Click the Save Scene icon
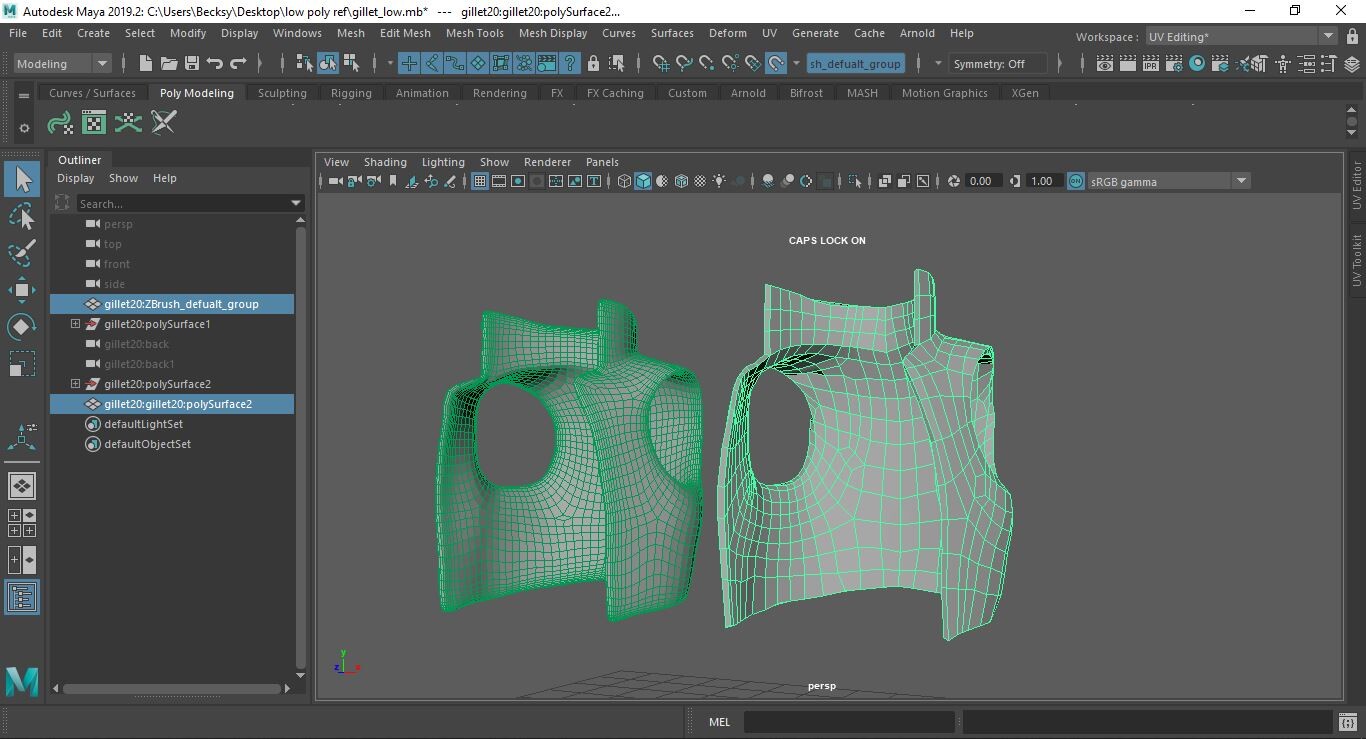The height and width of the screenshot is (739, 1366). coord(191,64)
